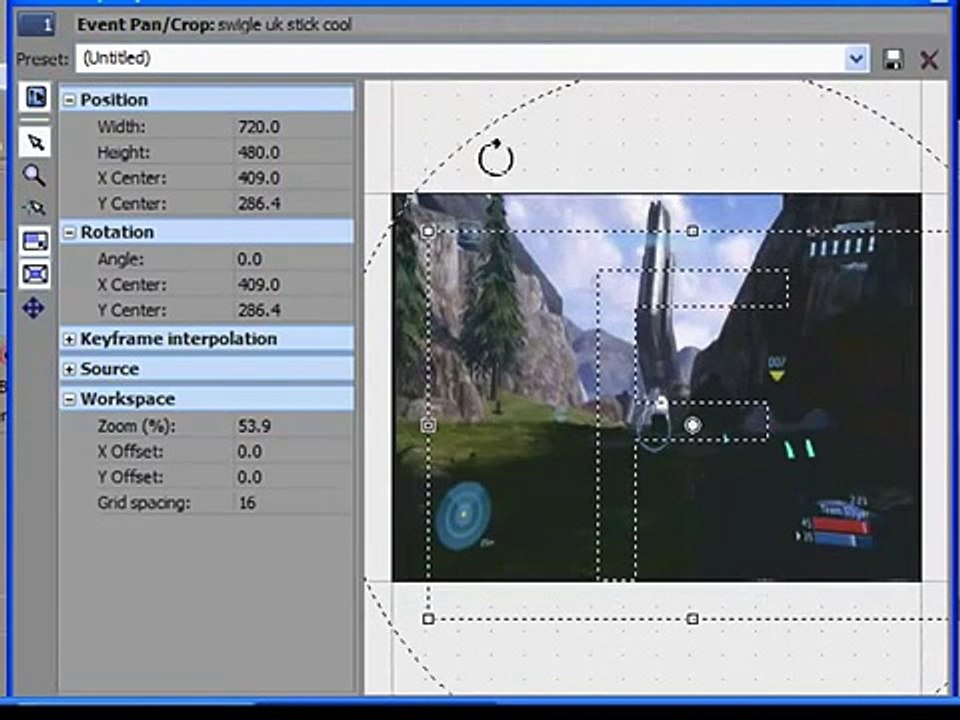Screen dimensions: 960x720
Task: Click the X Offset value 0.0
Action: coord(250,451)
